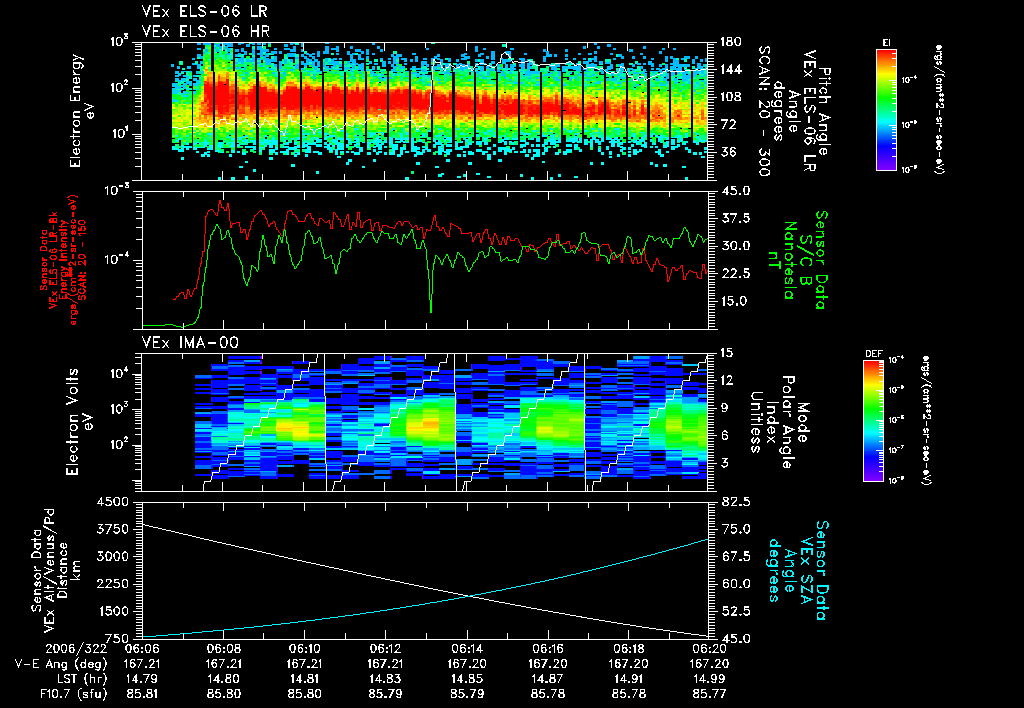Click the F10.7 value 85.77
Image resolution: width=1024 pixels, height=708 pixels.
pos(709,694)
